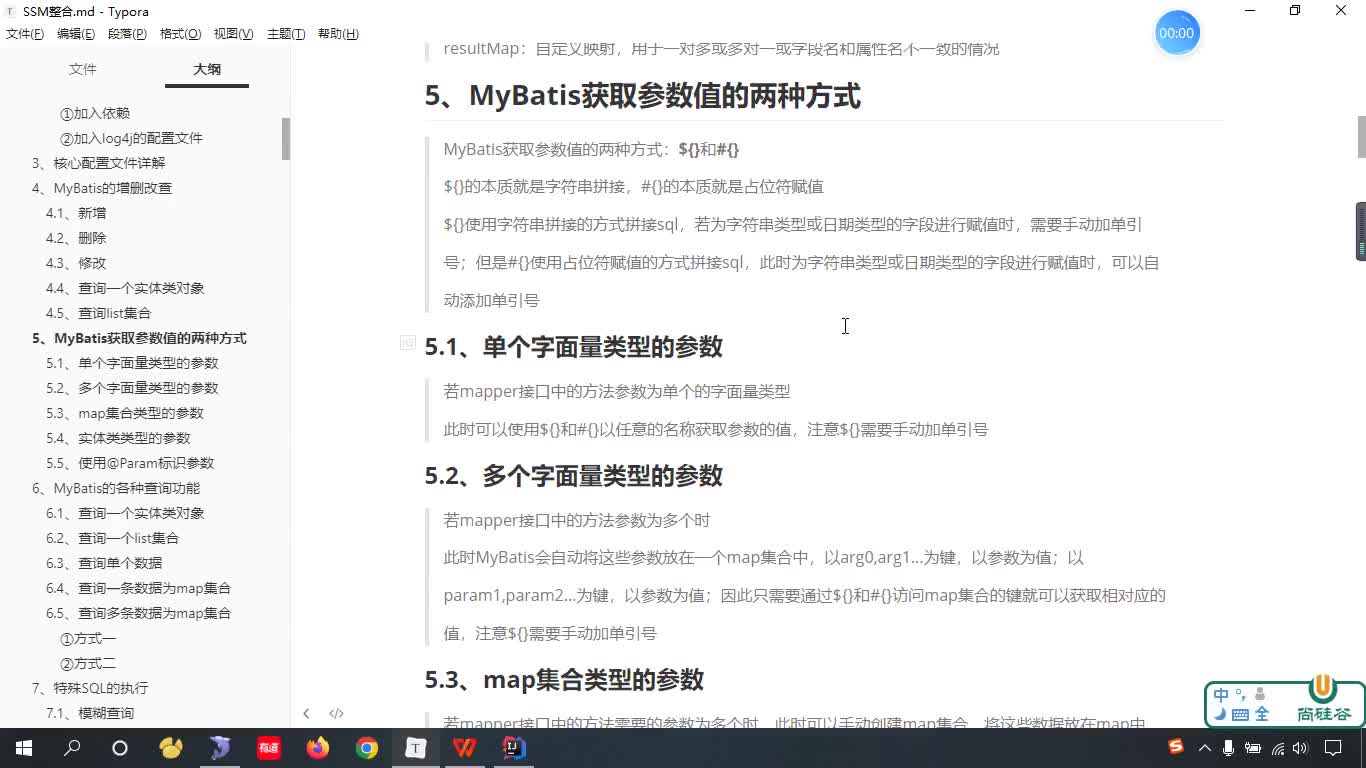The image size is (1366, 768).
Task: Select bold outline heading 5、MyBatis获取参数值的两种方式
Action: click(x=139, y=338)
